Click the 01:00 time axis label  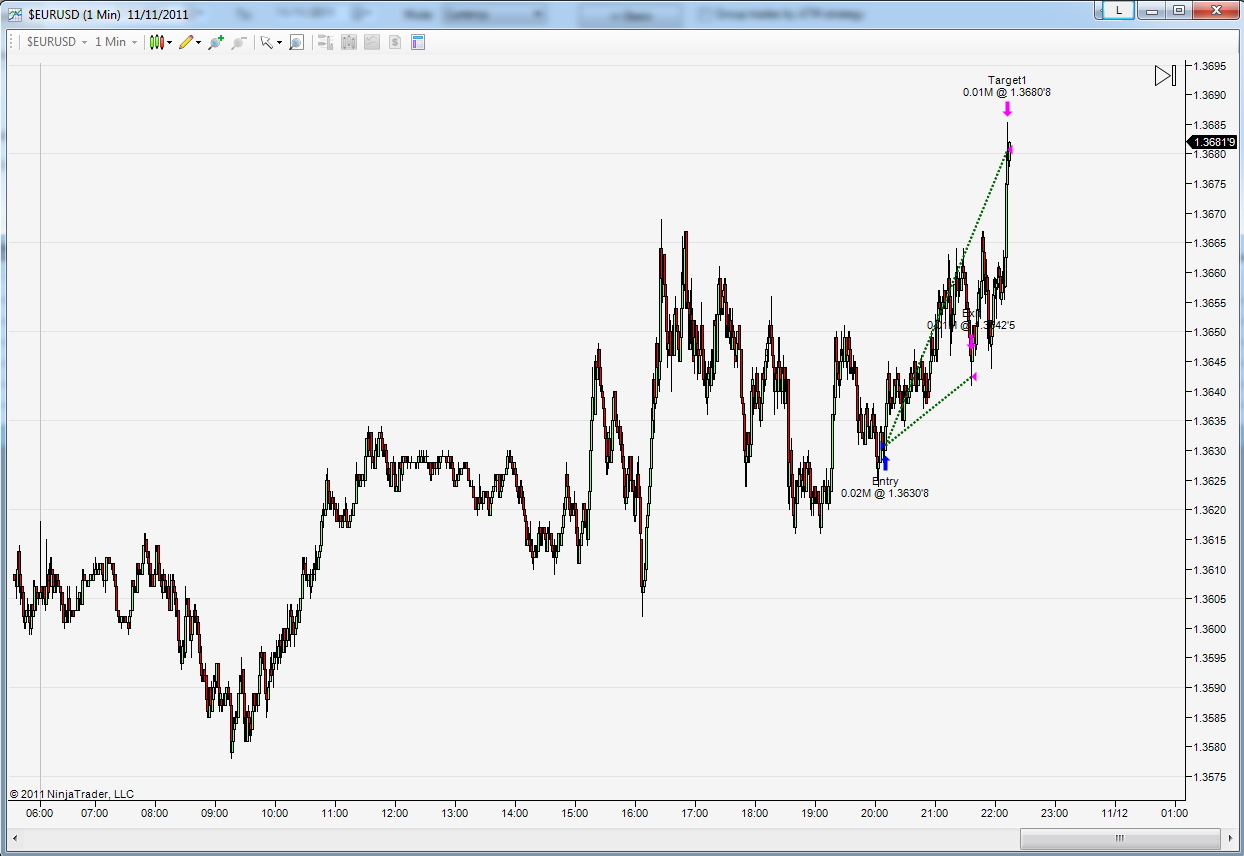[1173, 813]
